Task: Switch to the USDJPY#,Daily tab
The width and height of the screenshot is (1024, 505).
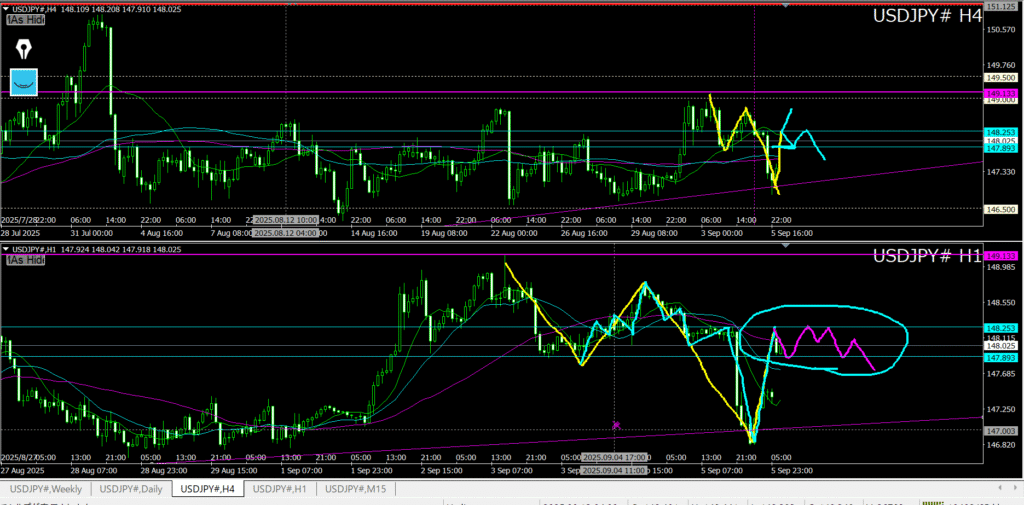Action: [x=131, y=489]
